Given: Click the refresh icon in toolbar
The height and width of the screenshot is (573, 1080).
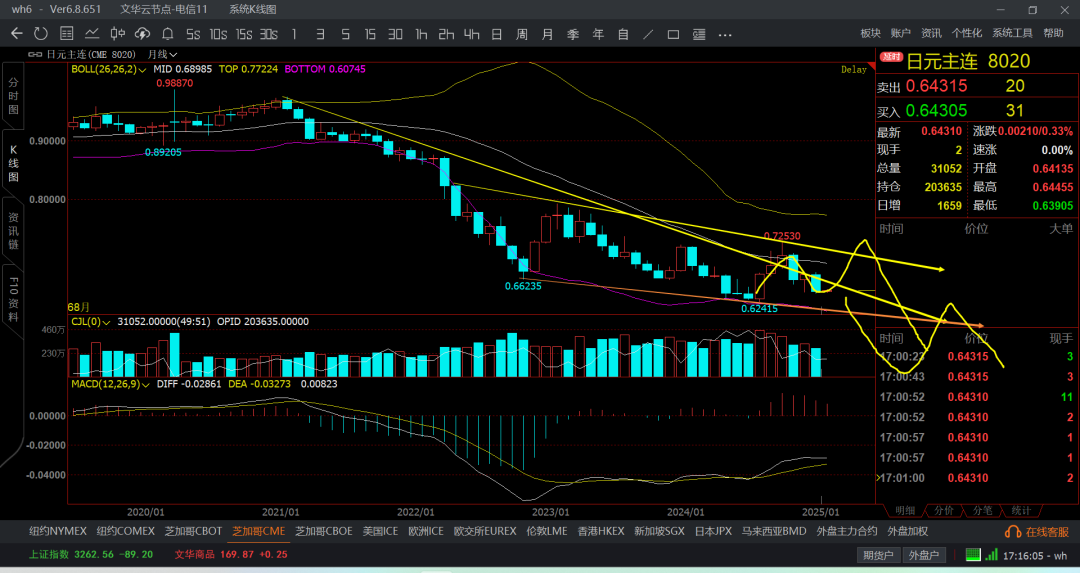Looking at the screenshot, I should pyautogui.click(x=41, y=34).
